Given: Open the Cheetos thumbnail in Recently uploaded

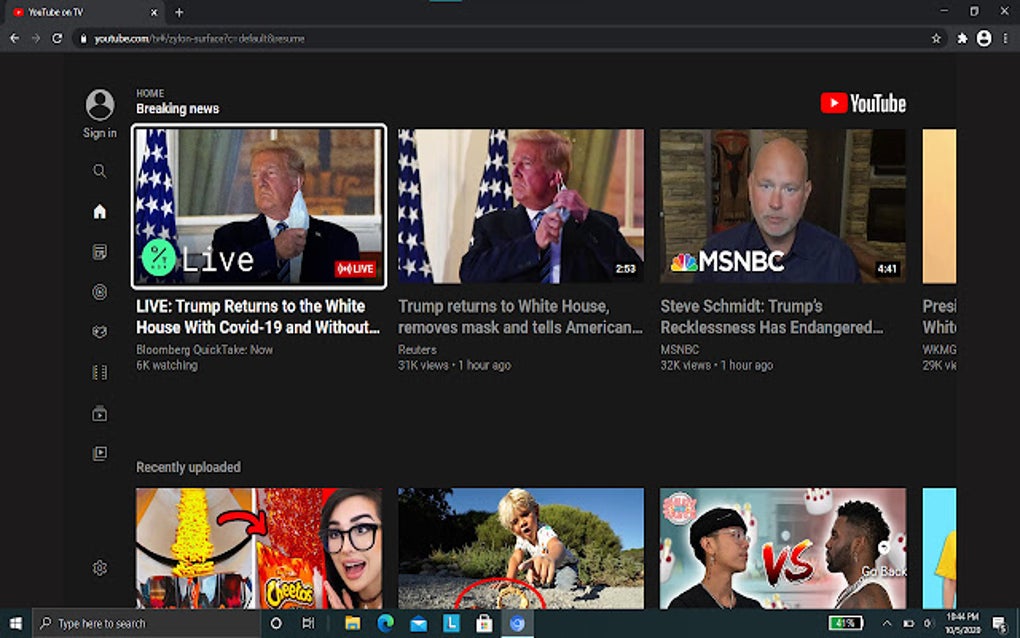Looking at the screenshot, I should 259,548.
